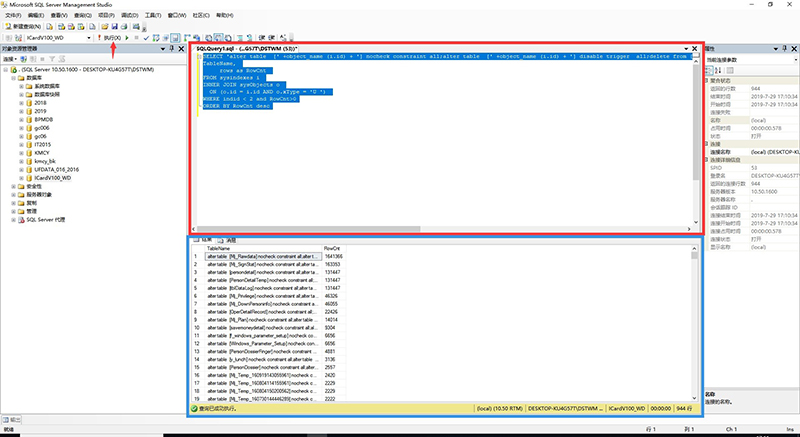This screenshot has height=437, width=800.
Task: Open the Query (查询) menu
Action: click(x=83, y=15)
